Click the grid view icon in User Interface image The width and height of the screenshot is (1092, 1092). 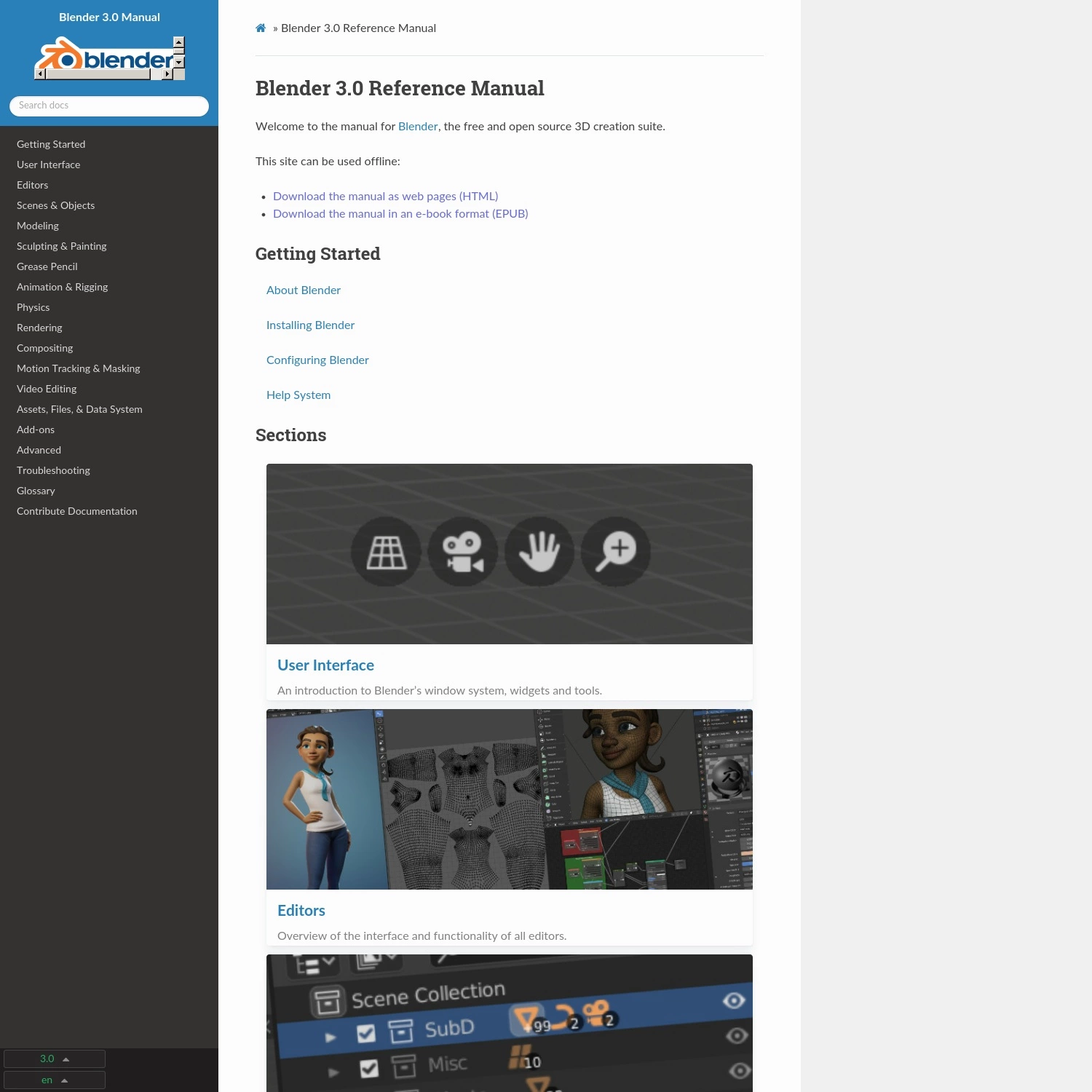(x=386, y=553)
